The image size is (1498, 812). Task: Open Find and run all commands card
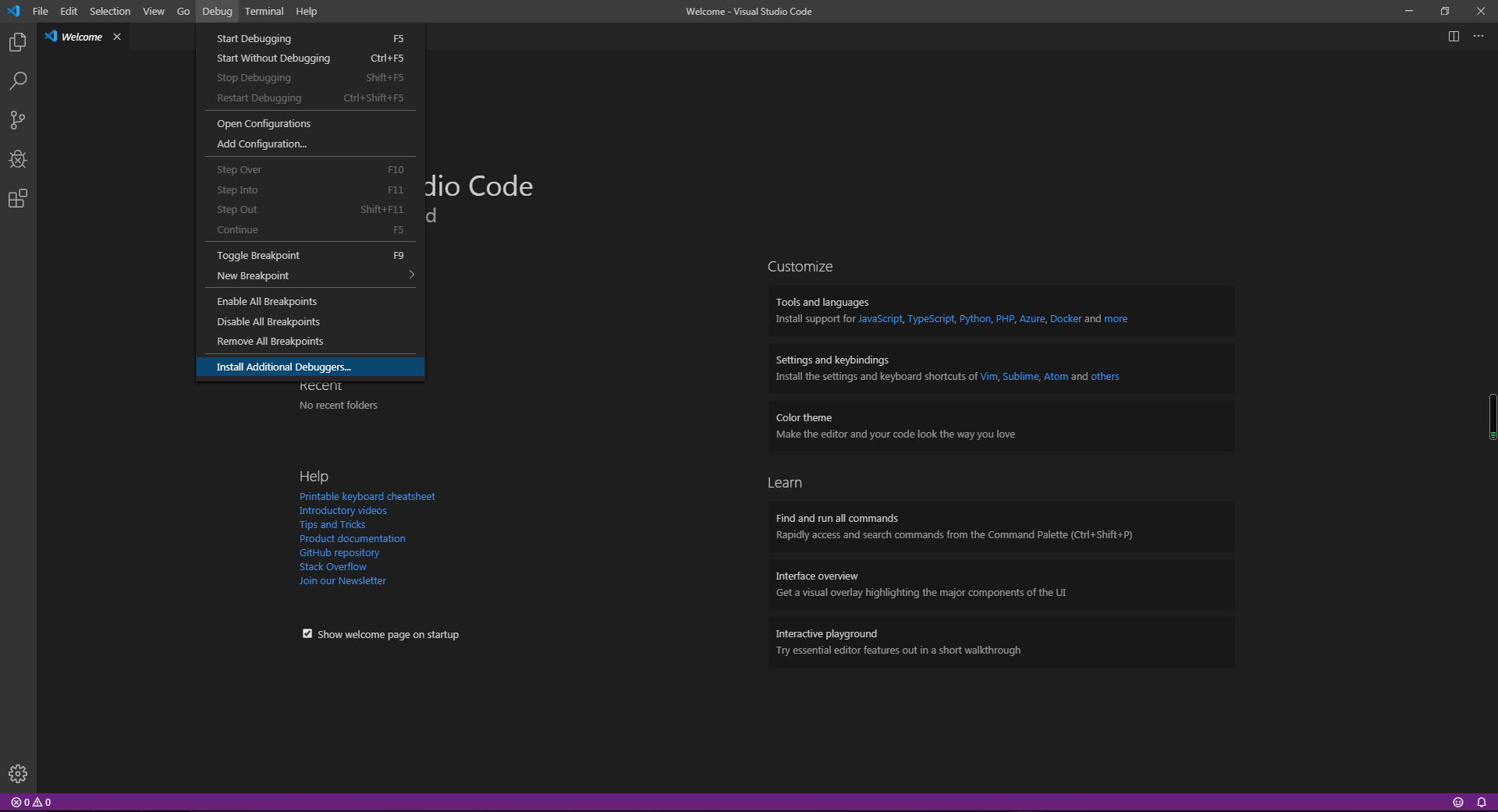(x=1001, y=527)
